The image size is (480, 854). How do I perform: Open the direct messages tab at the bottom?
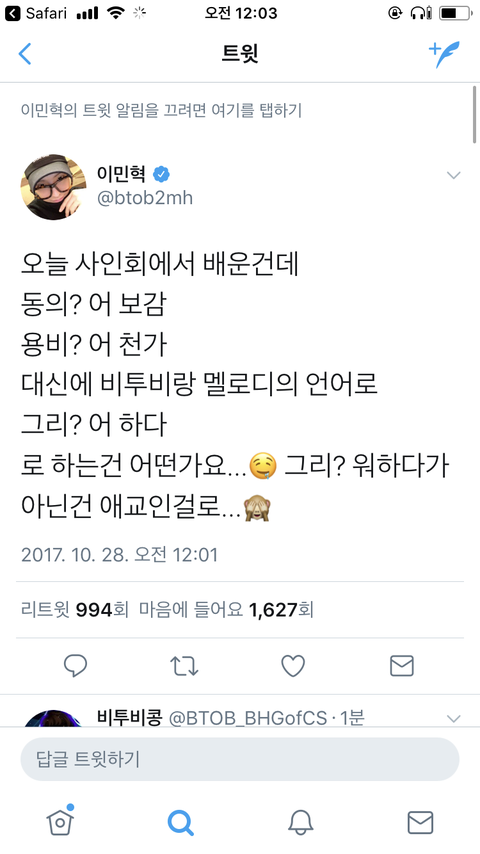[421, 822]
